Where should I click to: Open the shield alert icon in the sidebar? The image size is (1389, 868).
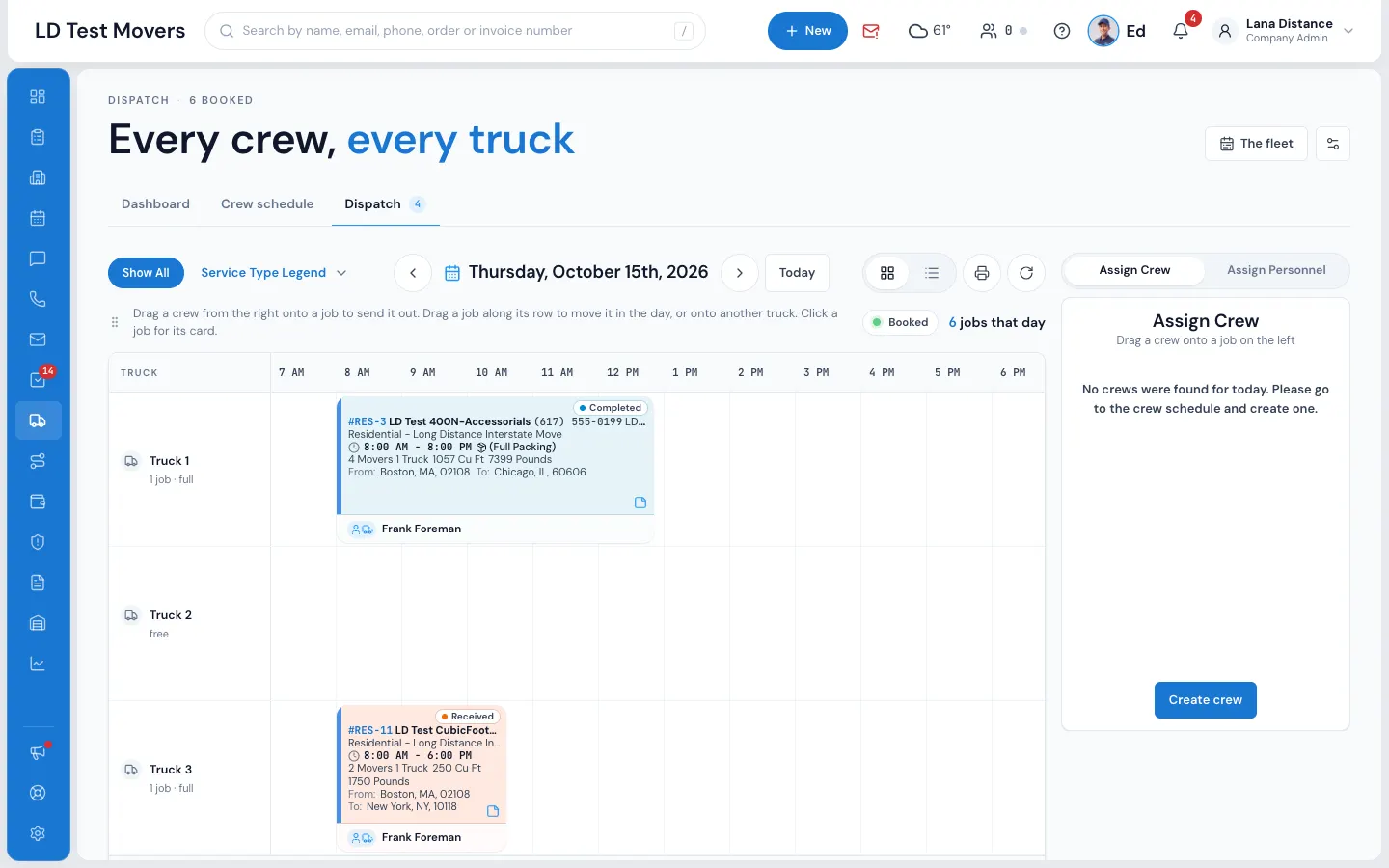click(38, 542)
